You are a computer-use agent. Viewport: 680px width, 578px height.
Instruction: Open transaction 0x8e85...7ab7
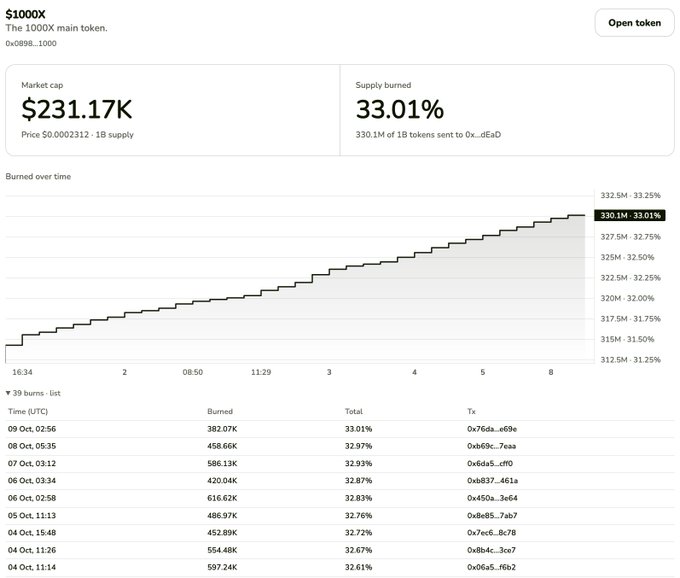(x=492, y=516)
